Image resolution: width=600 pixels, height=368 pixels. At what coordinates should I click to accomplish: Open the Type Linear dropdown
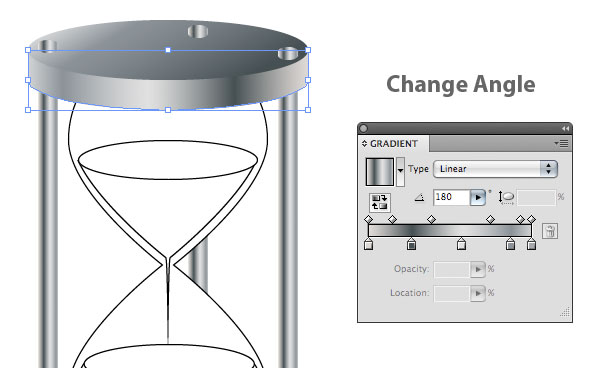click(495, 169)
